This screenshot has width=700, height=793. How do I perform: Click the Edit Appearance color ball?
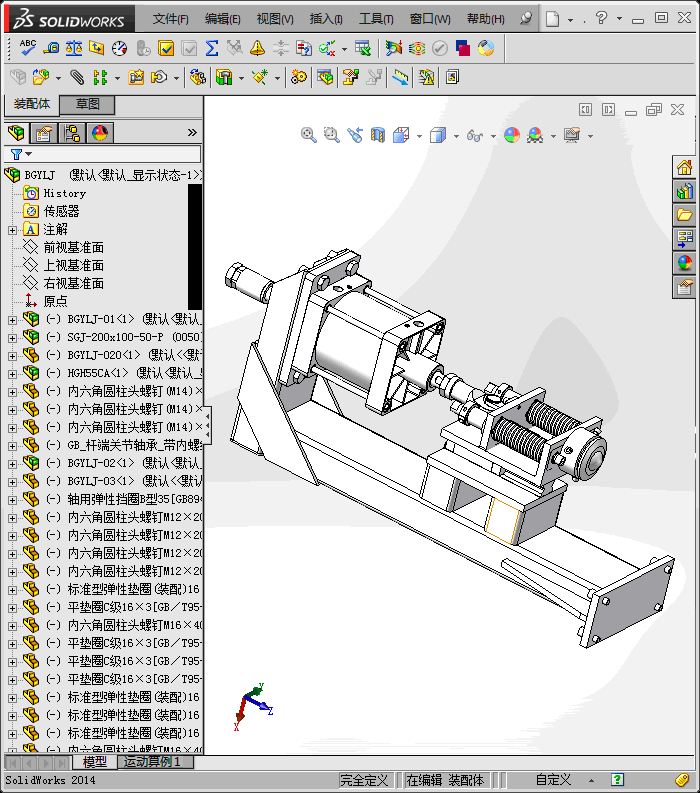(x=512, y=135)
